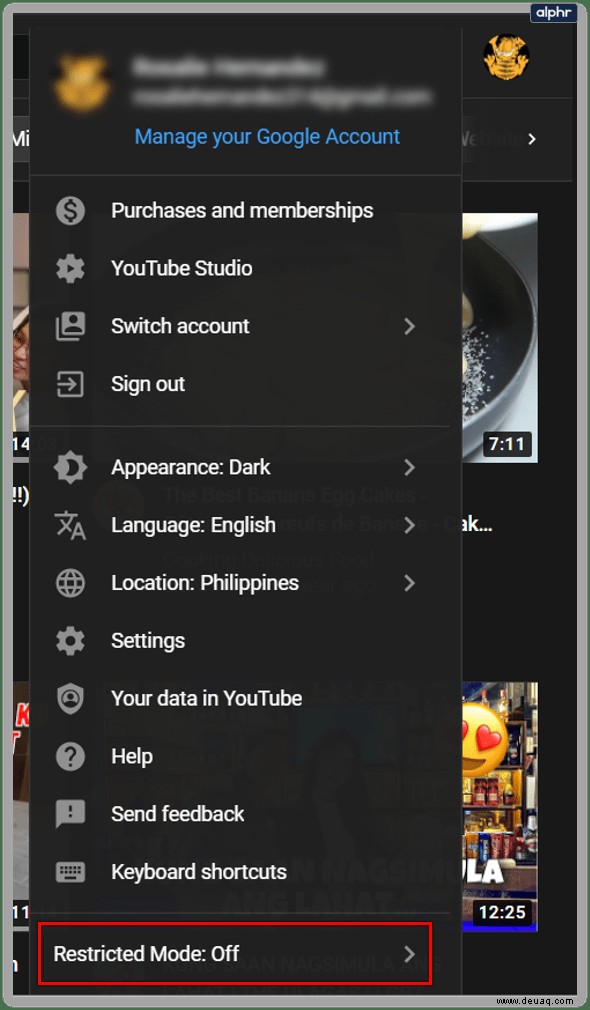590x1010 pixels.
Task: Click the account avatar in the menu header
Action: tap(81, 84)
